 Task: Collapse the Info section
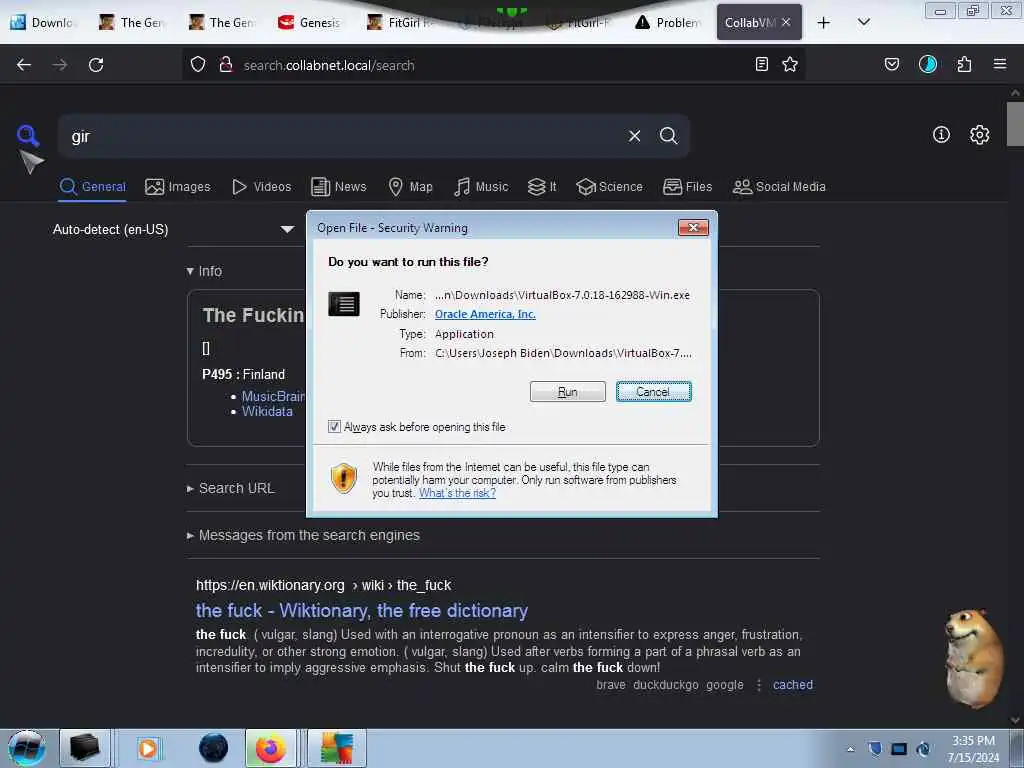[204, 271]
